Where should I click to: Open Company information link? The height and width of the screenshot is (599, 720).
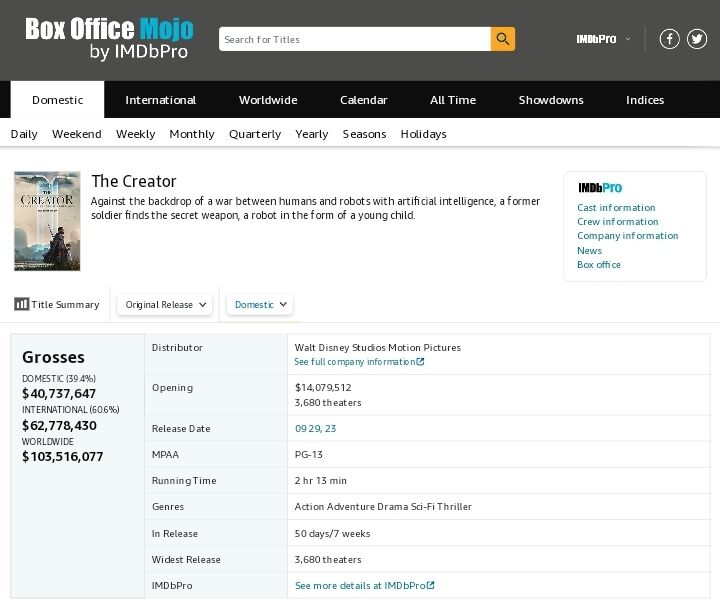(x=628, y=236)
